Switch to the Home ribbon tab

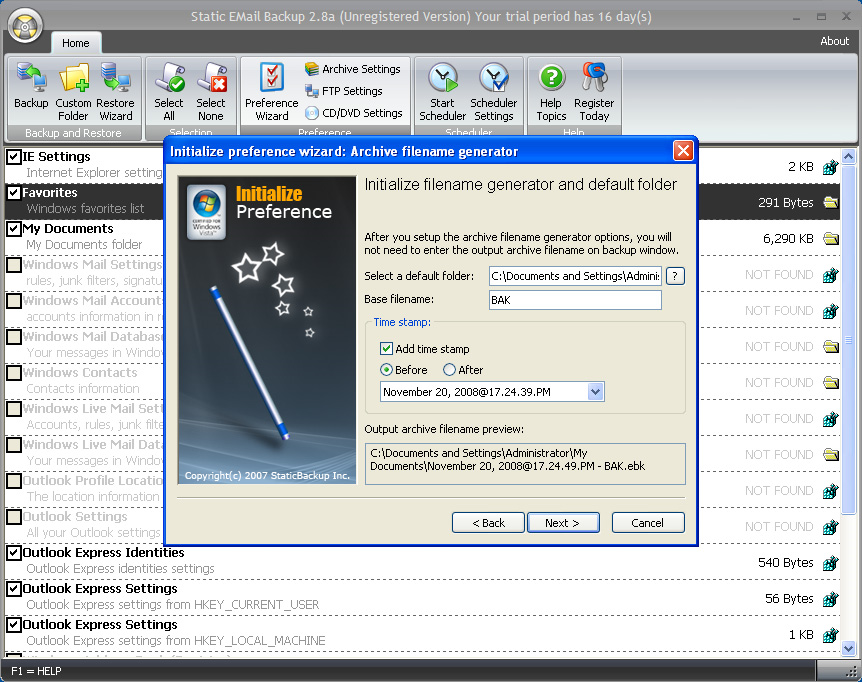[x=76, y=43]
